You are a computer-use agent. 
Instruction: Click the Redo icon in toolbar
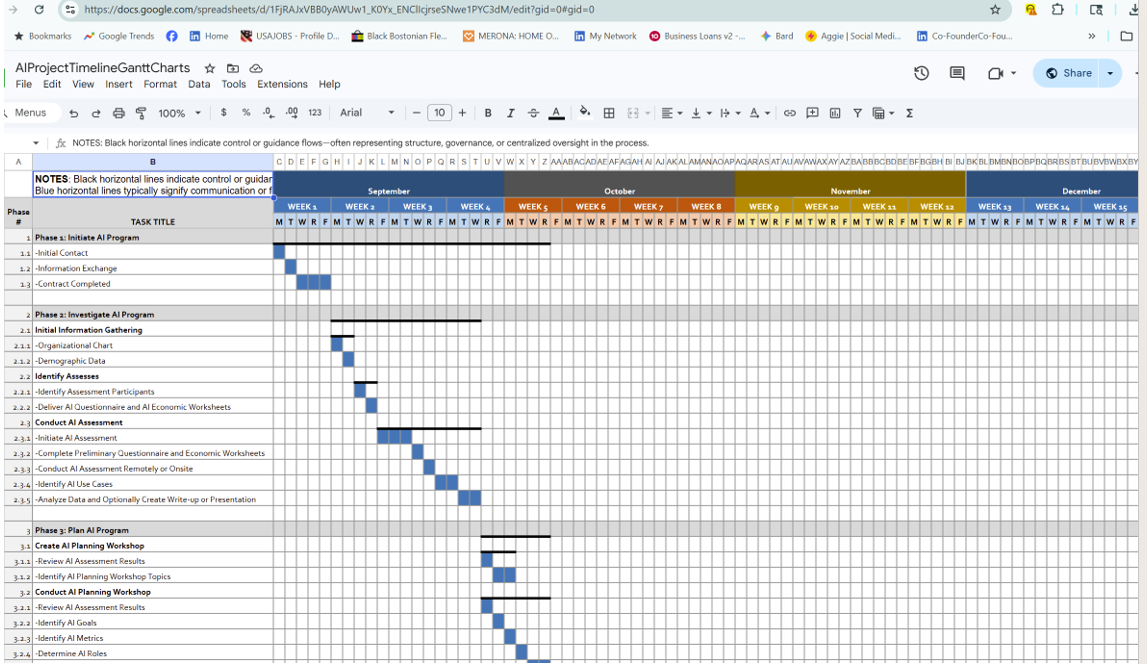(96, 113)
